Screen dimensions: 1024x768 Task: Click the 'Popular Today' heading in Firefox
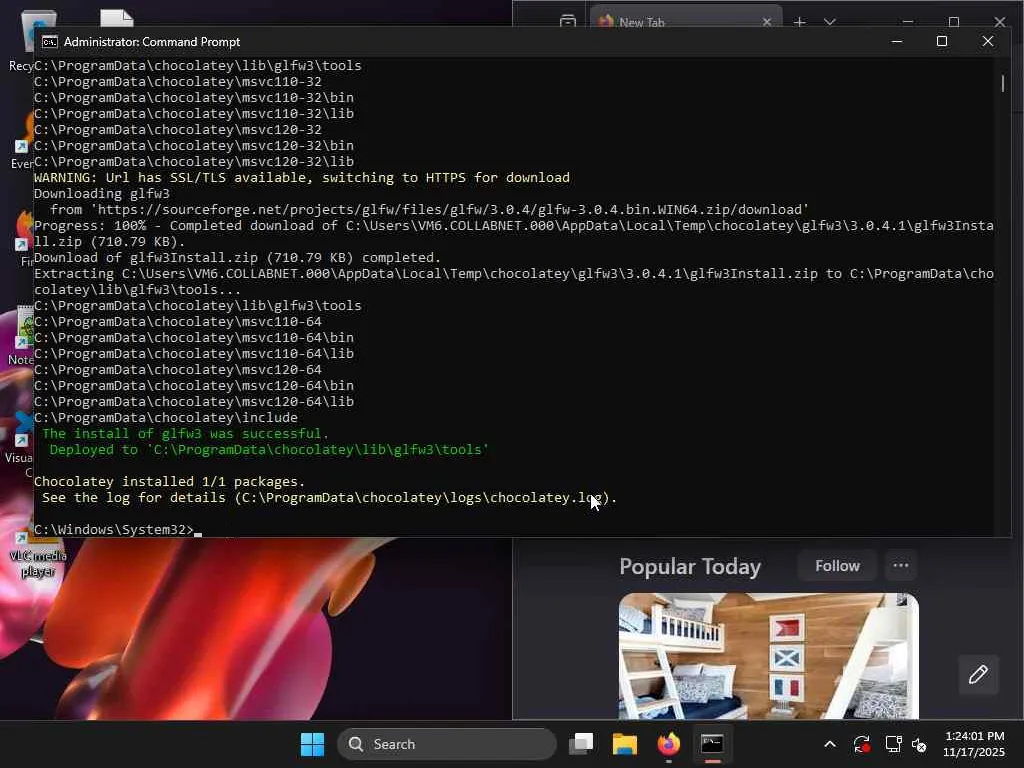690,566
